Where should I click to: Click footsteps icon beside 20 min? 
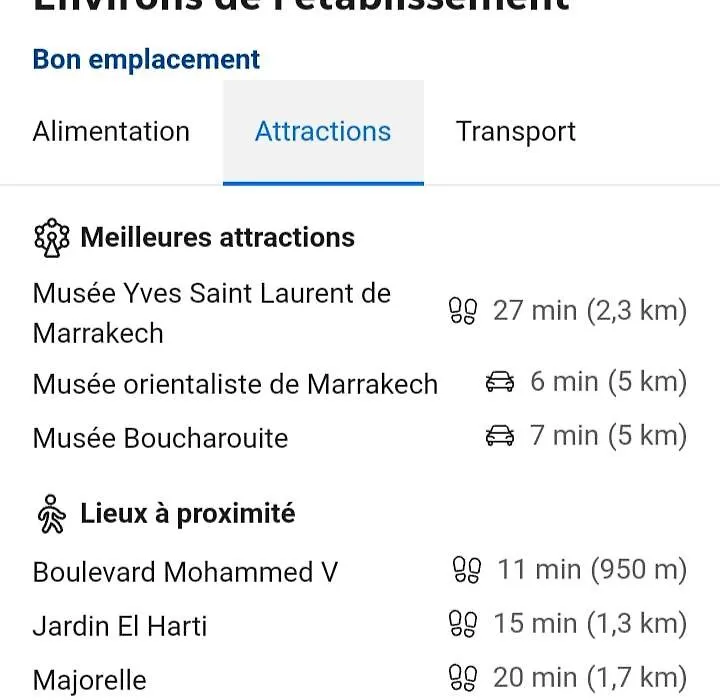pos(462,677)
